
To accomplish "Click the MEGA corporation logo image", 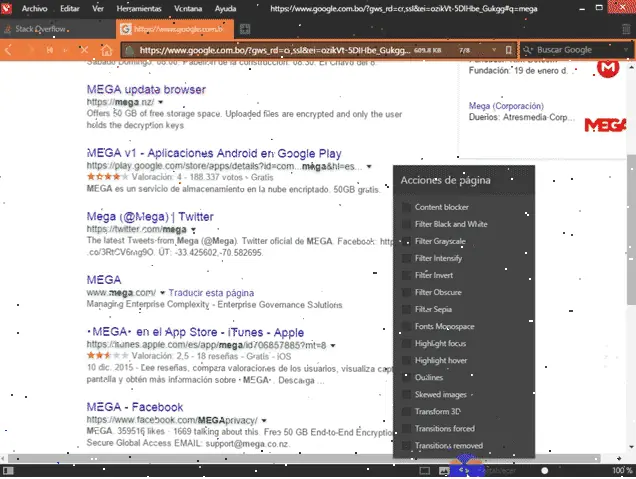I will (x=605, y=125).
